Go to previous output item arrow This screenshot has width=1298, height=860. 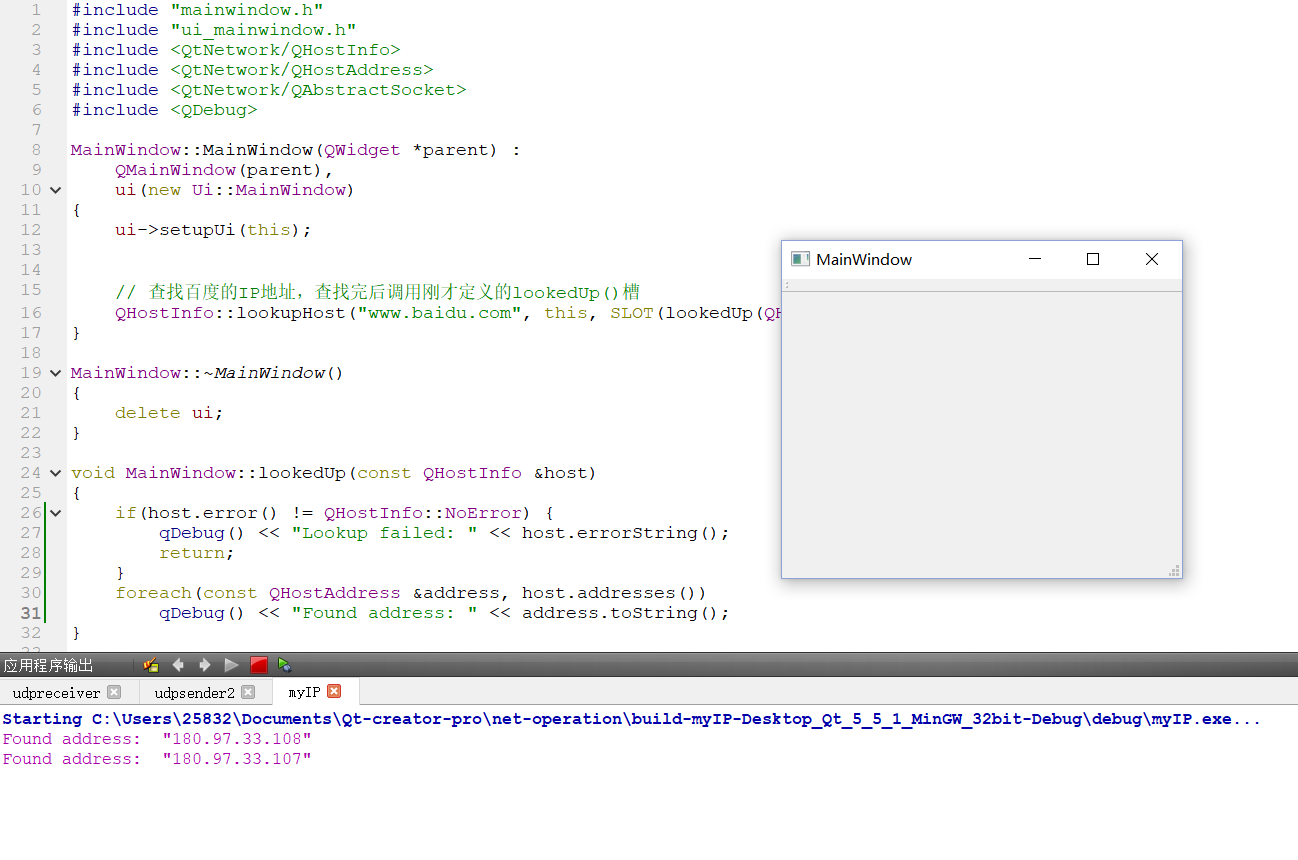point(178,665)
